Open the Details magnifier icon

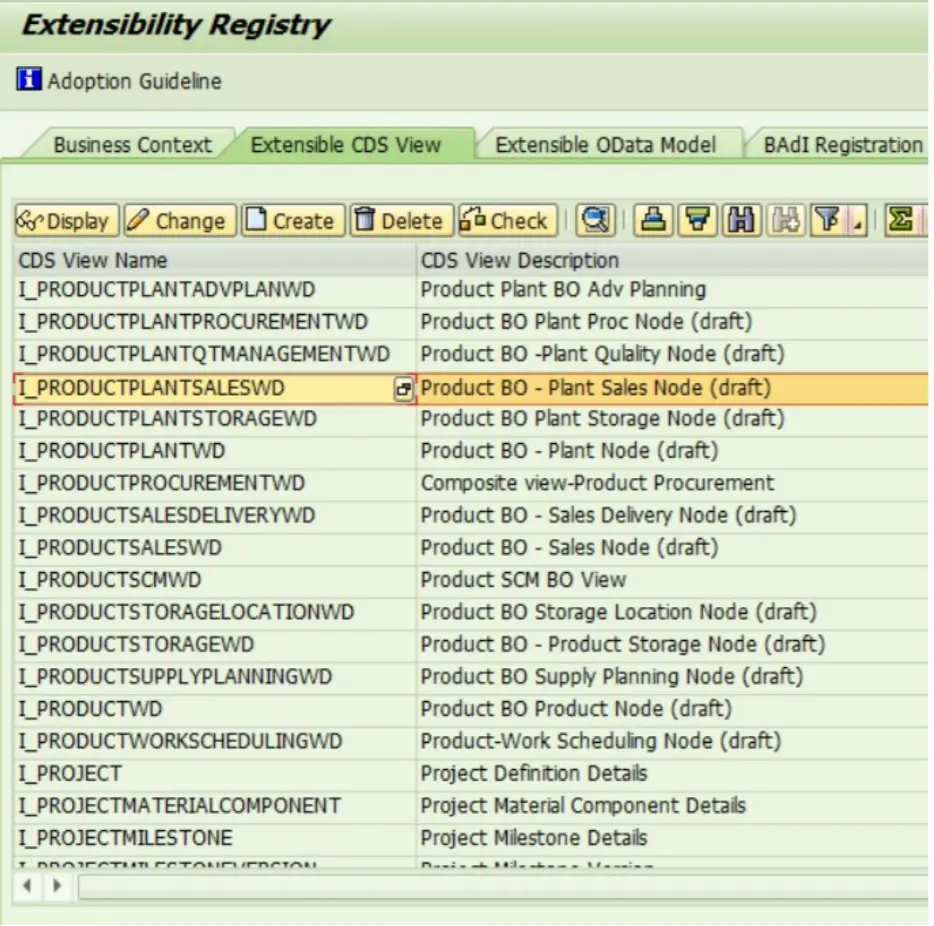tap(595, 221)
